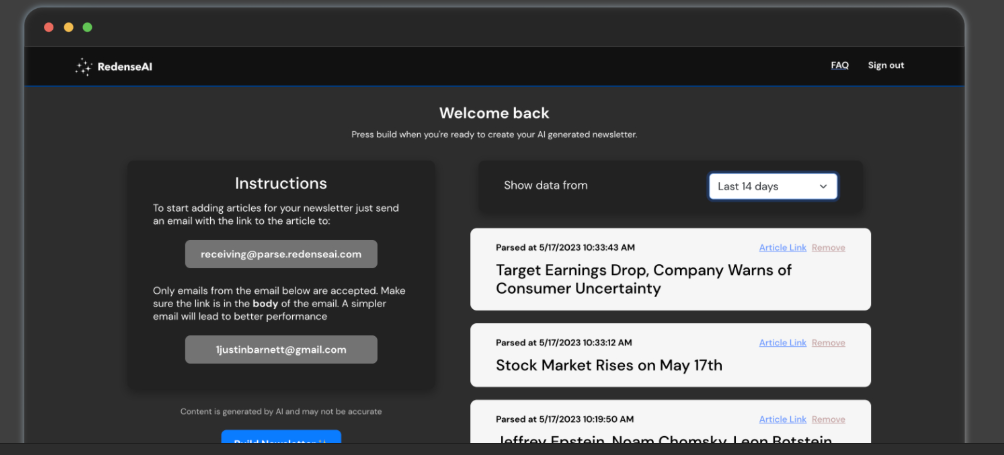Open Article Link for Target Earnings Drop
The image size is (1004, 455).
[x=782, y=248]
